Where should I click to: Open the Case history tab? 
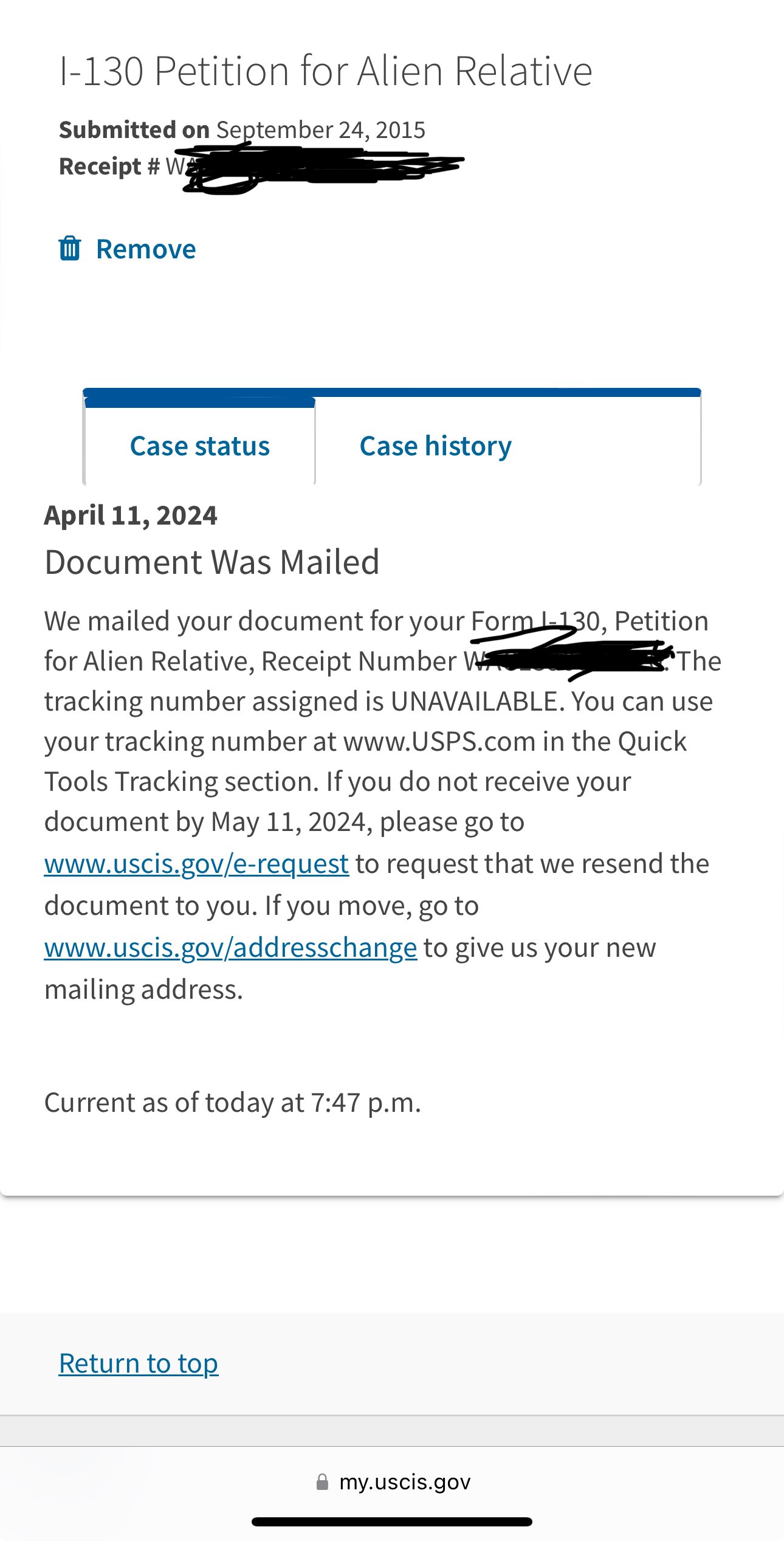pyautogui.click(x=436, y=446)
